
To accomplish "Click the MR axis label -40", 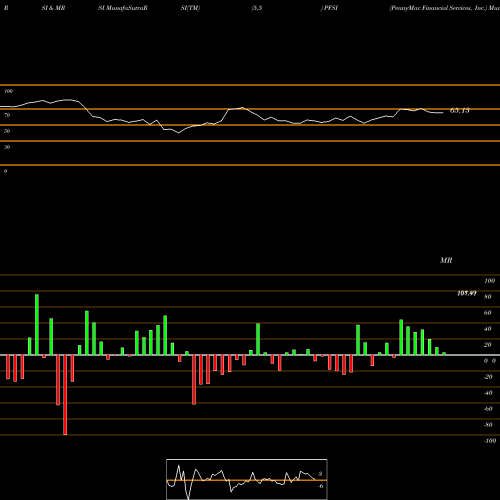I will click(488, 393).
